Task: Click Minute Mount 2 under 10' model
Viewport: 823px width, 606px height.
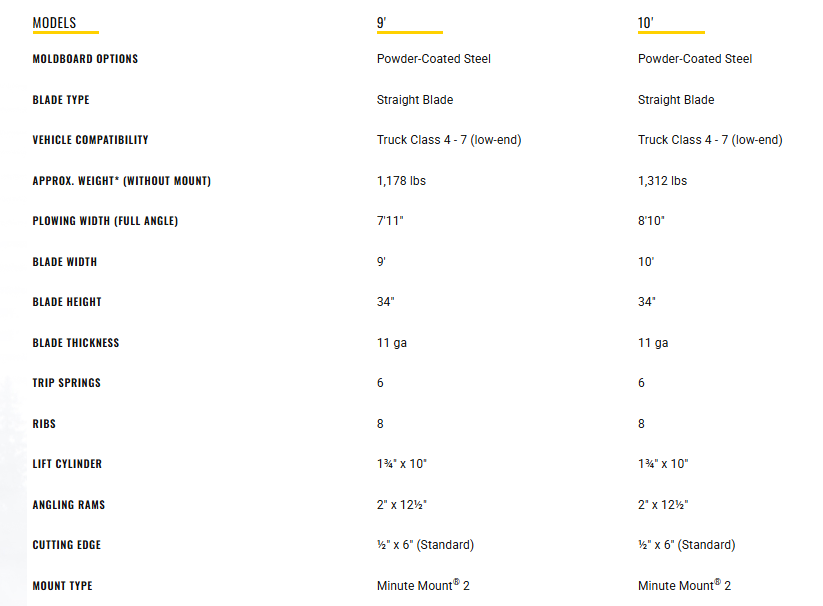Action: pyautogui.click(x=684, y=585)
